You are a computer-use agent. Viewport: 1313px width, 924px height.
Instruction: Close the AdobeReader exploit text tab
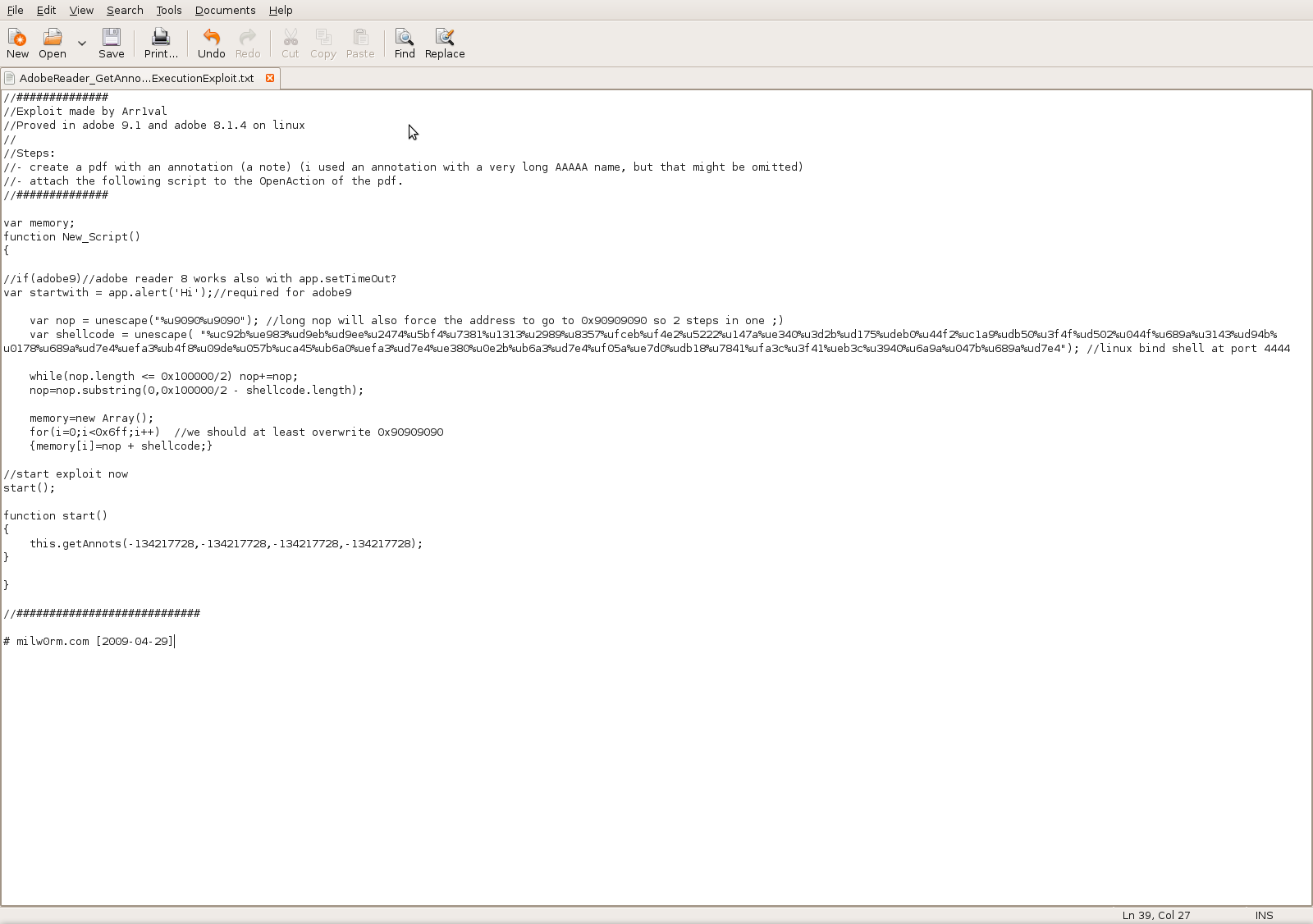[x=270, y=78]
